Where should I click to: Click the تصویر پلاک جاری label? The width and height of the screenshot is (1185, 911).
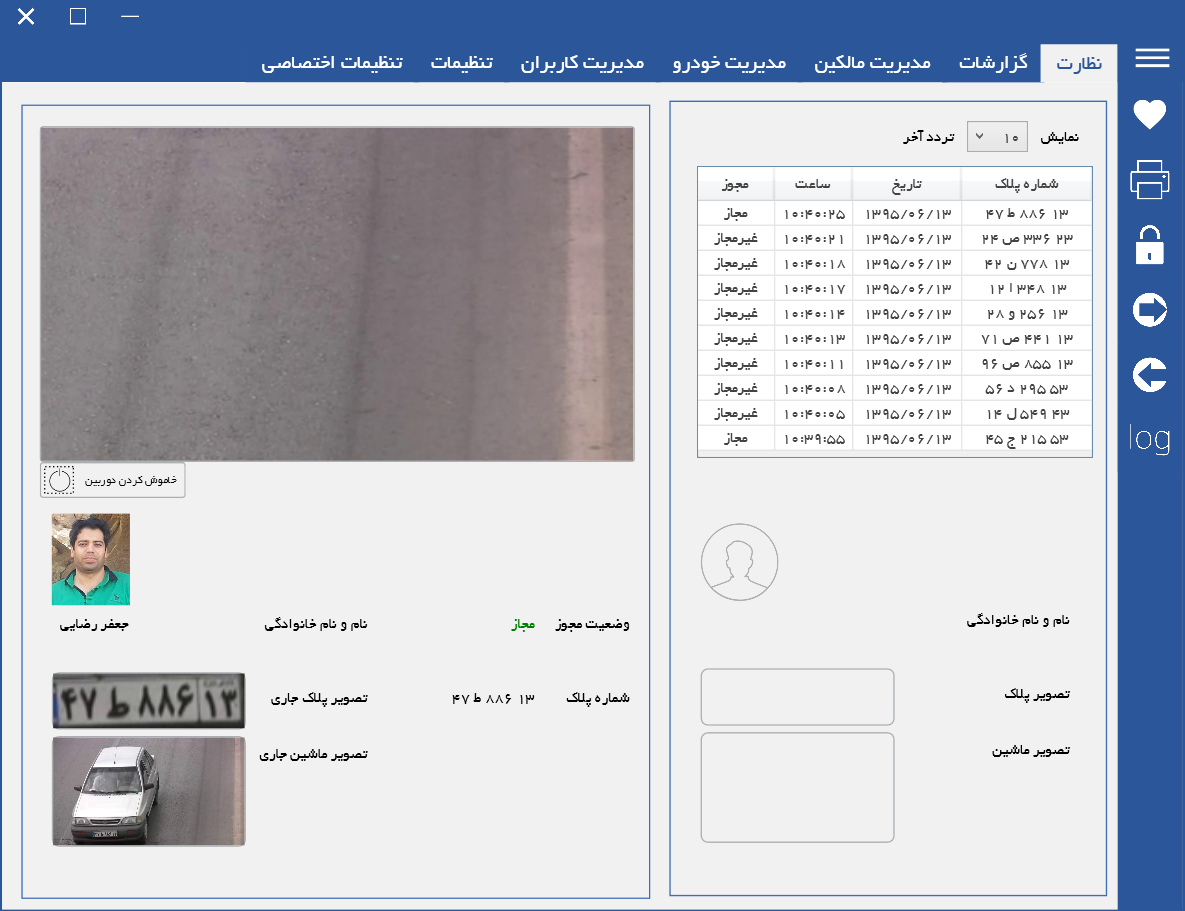(x=319, y=698)
